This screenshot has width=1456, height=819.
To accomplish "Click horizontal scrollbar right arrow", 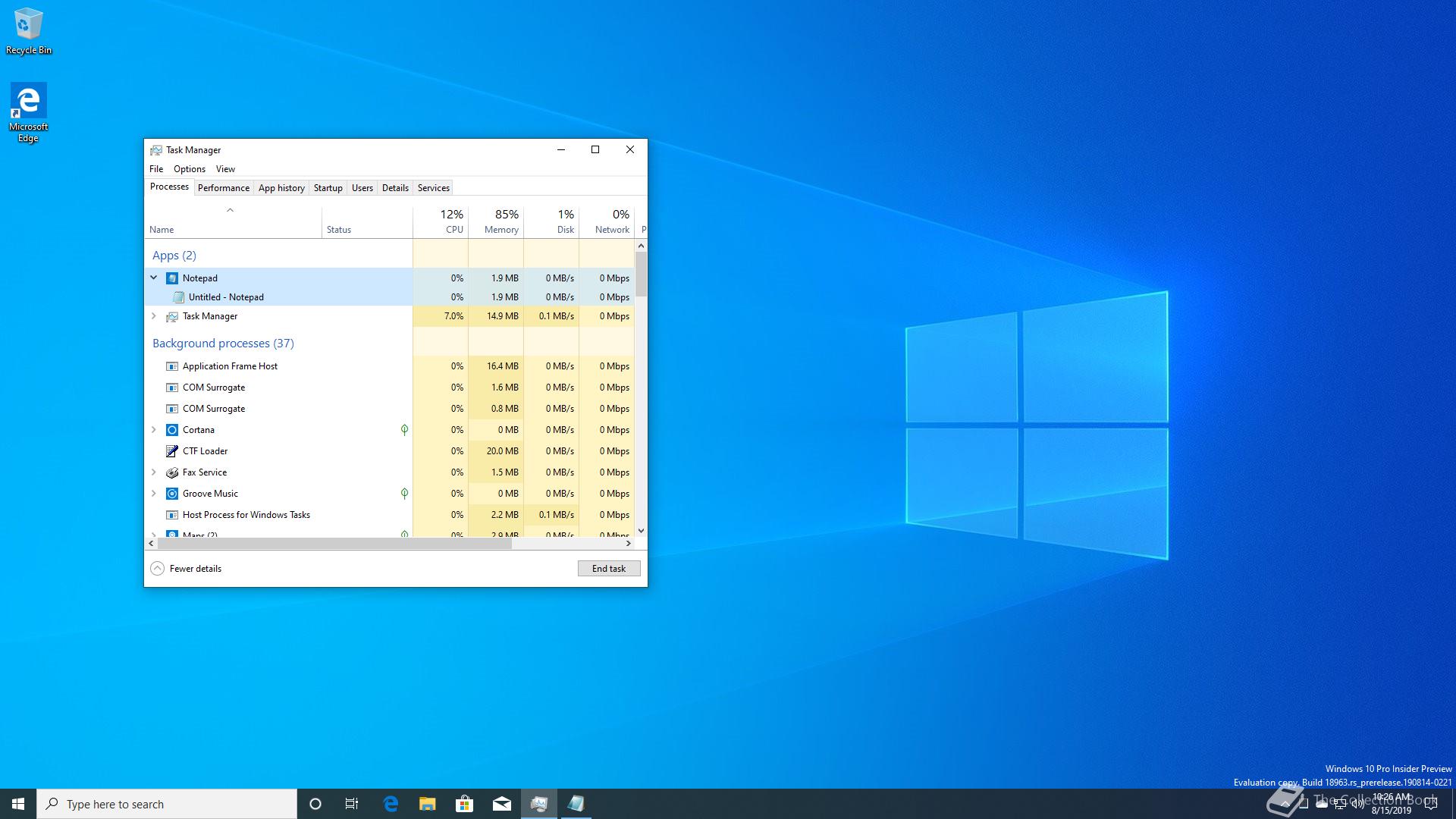I will [628, 544].
